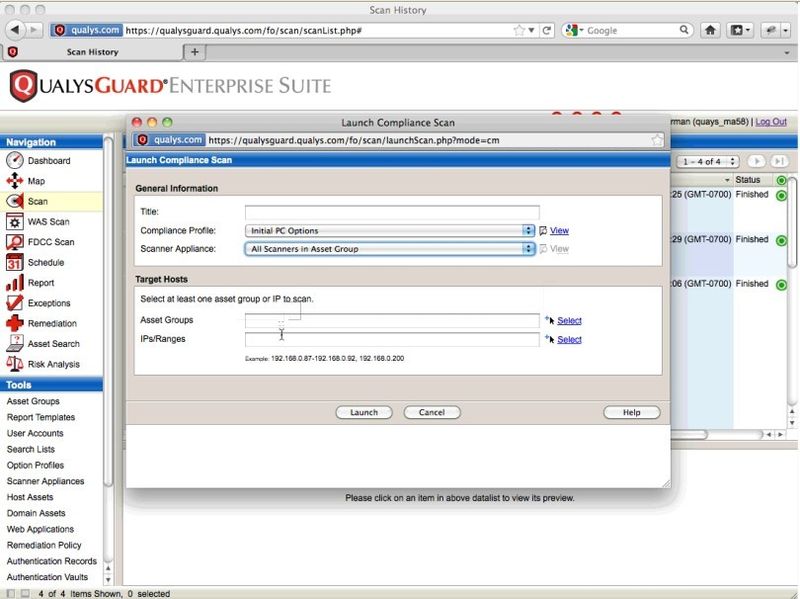Open Domain Assets under Tools
This screenshot has height=599, width=800.
[36, 513]
